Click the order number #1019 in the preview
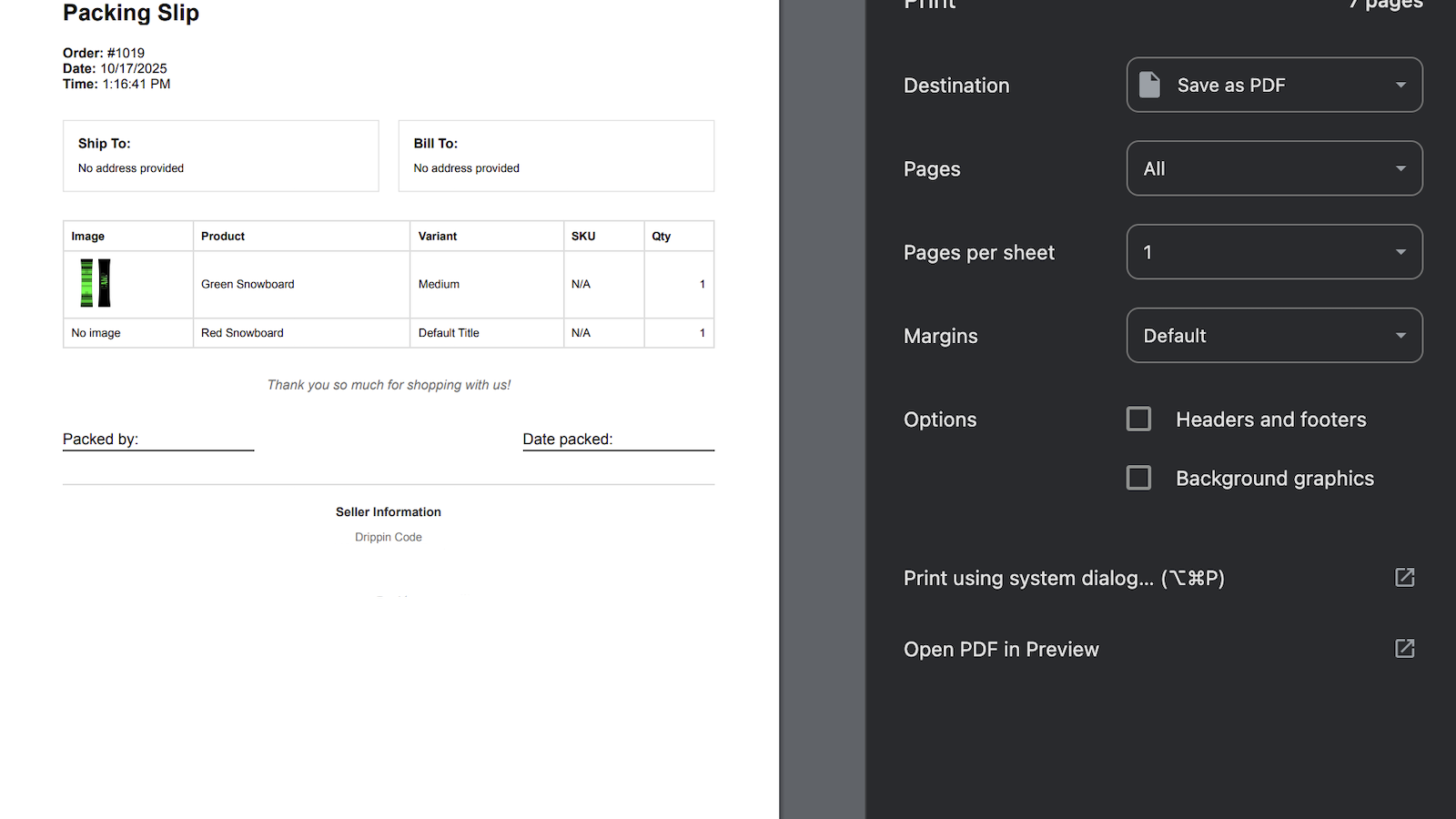 pos(126,53)
